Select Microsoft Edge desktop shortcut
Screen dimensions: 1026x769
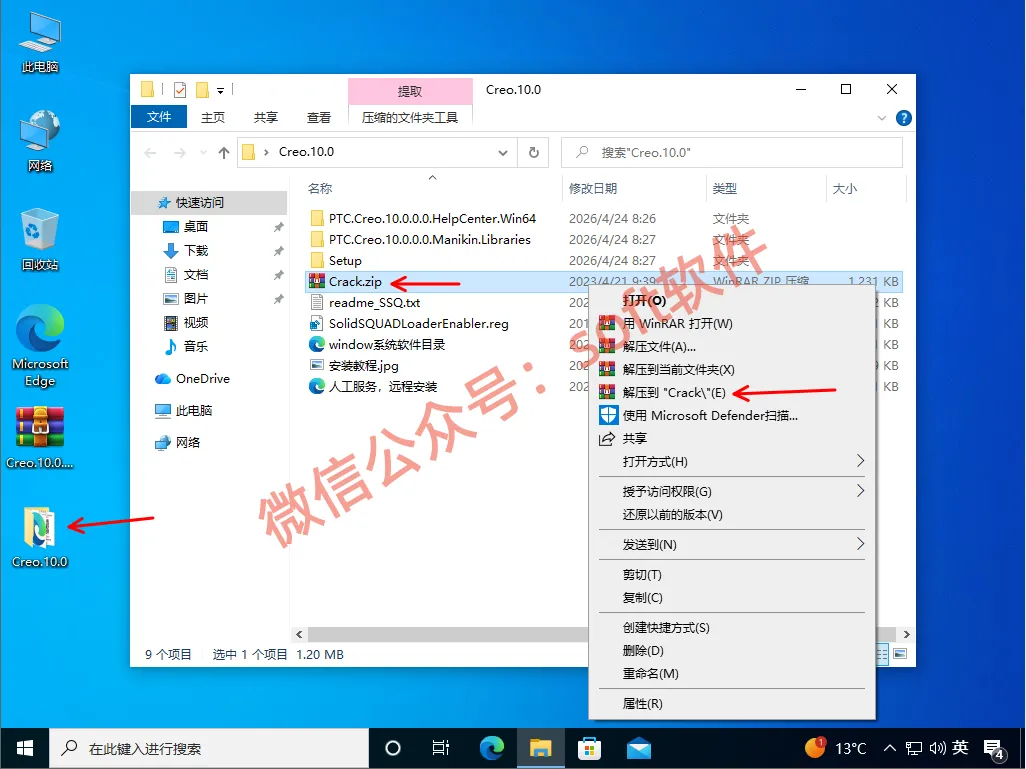coord(40,345)
